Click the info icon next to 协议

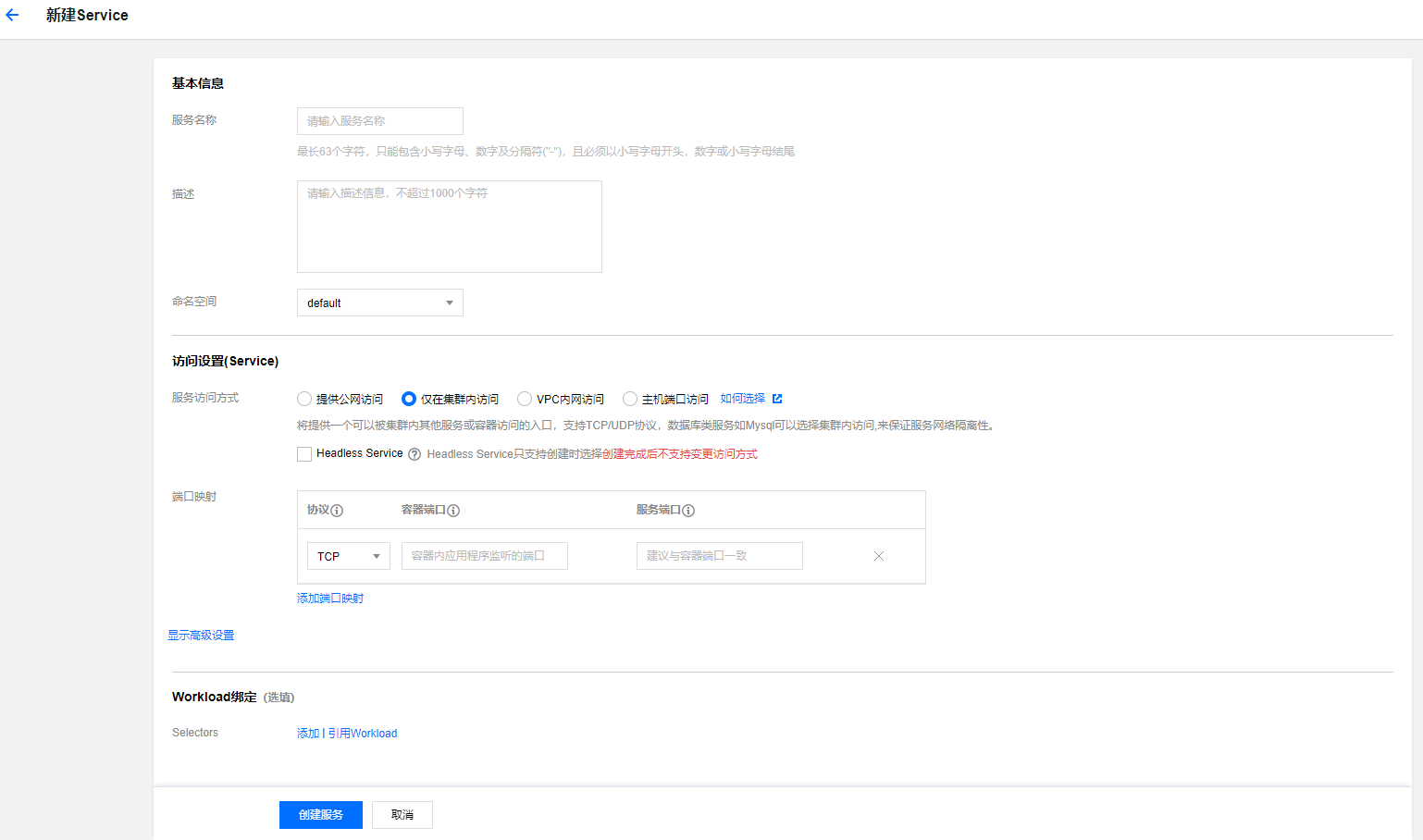coord(337,511)
